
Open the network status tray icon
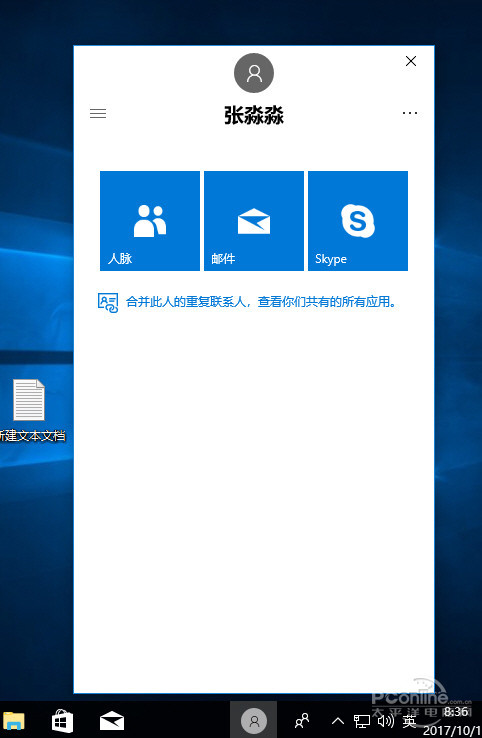pos(362,721)
